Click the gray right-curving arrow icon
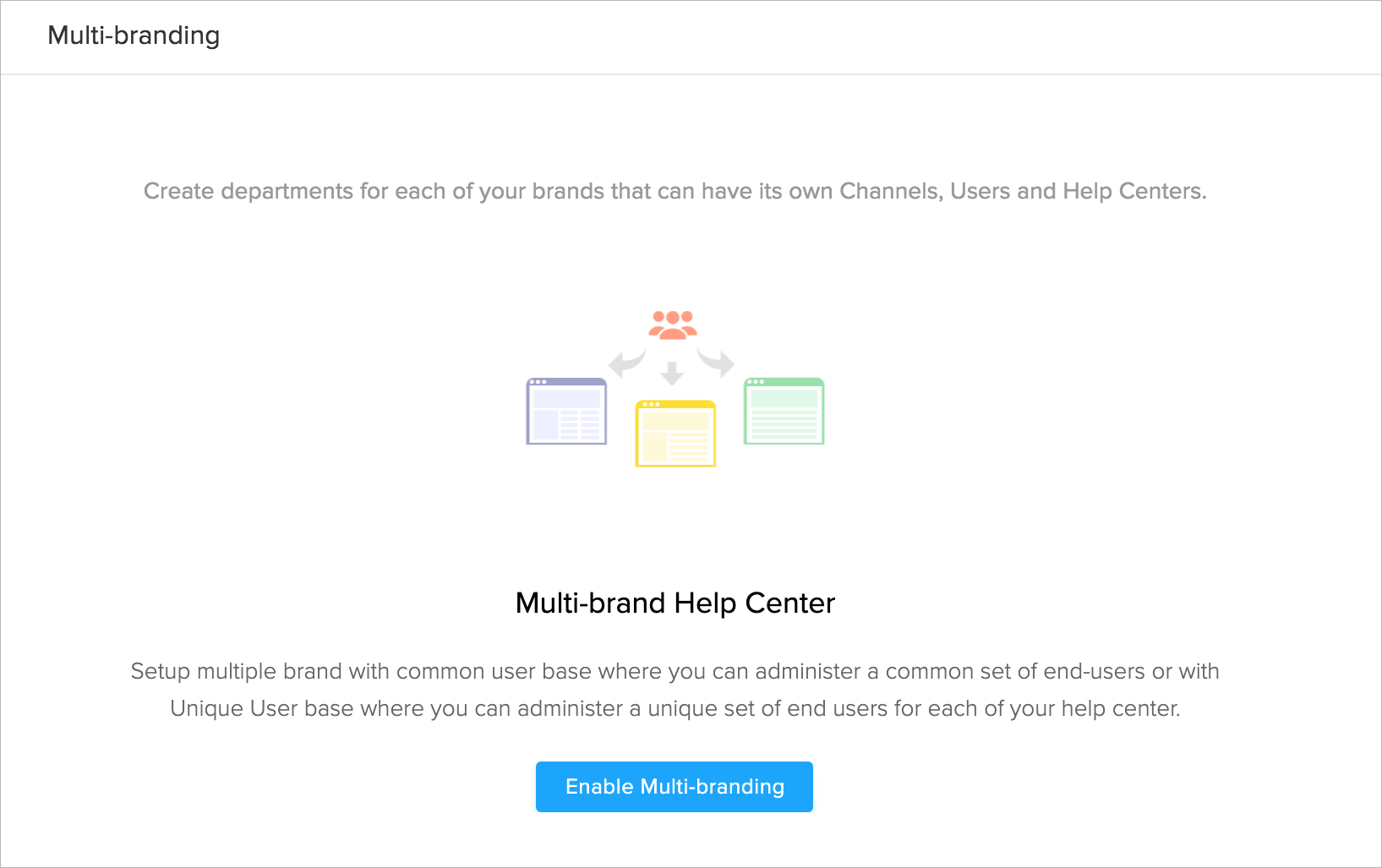 point(718,363)
